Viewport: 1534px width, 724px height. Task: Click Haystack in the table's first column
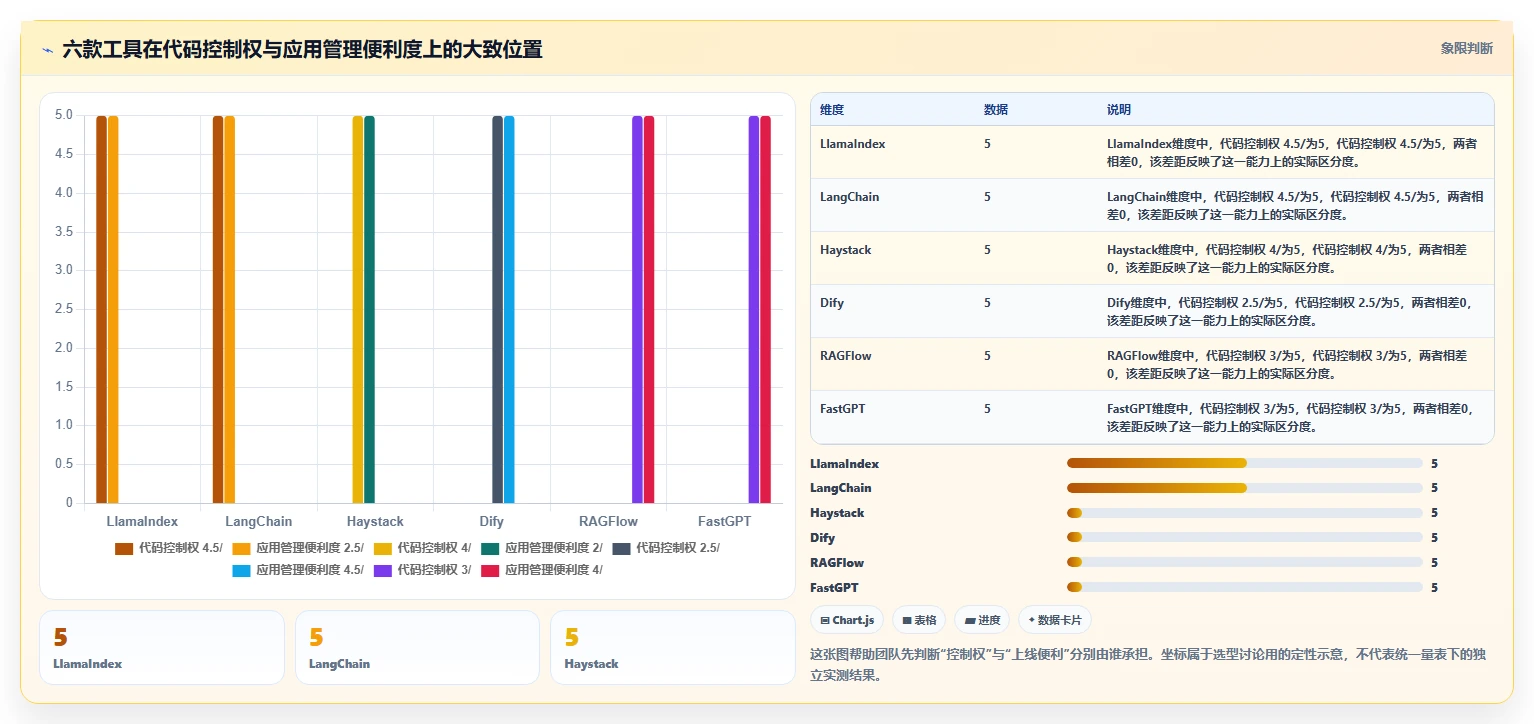coord(846,250)
